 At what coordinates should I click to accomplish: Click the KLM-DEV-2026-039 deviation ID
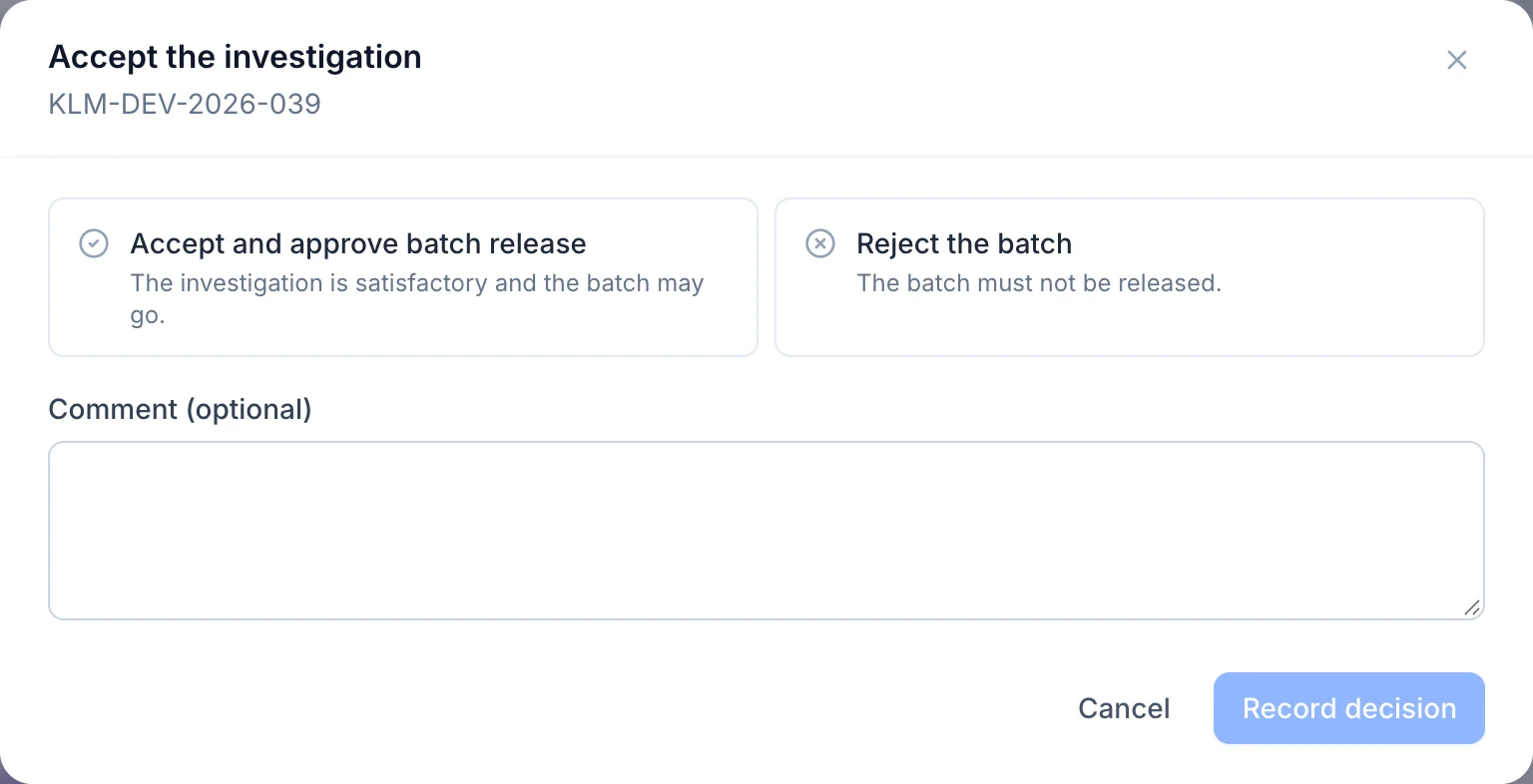coord(185,104)
